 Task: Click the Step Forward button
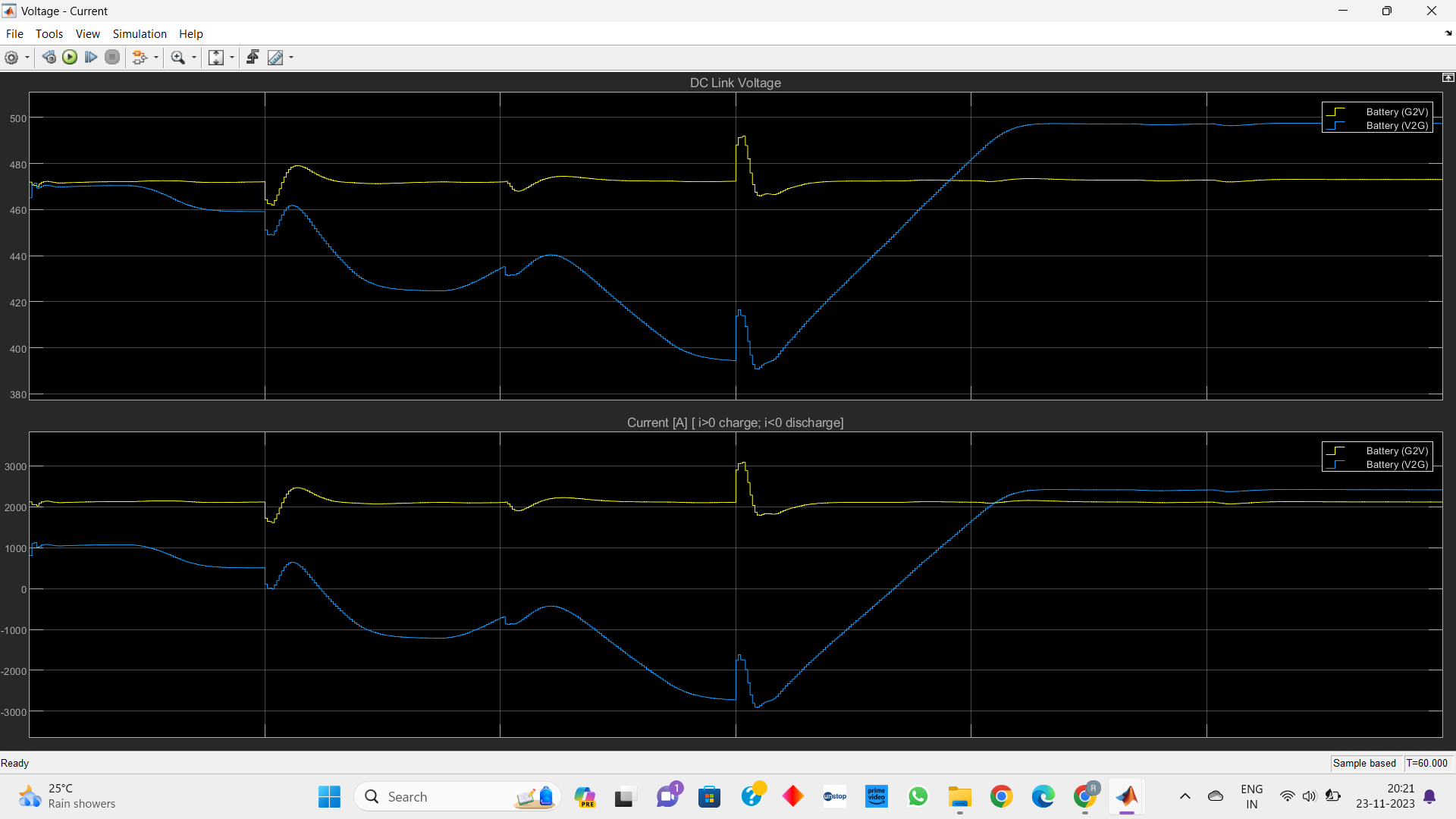[91, 58]
